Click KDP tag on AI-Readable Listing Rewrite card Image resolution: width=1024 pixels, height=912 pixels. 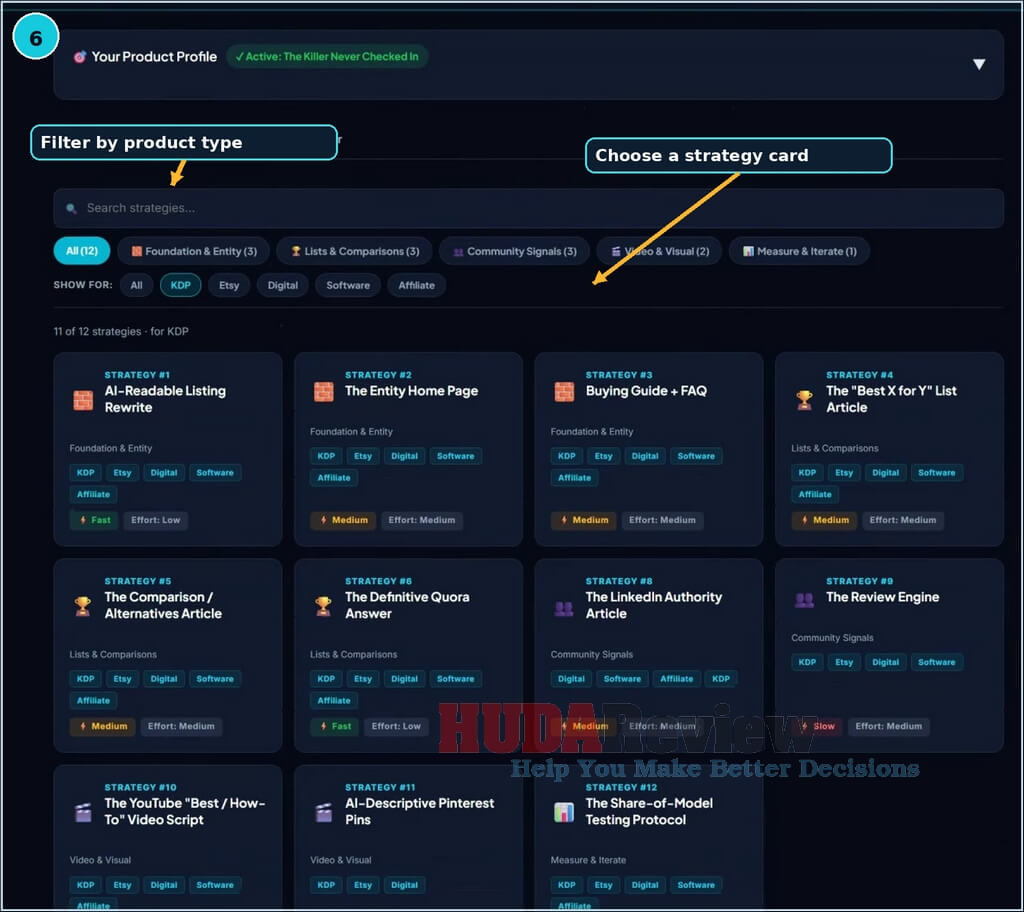click(x=86, y=472)
